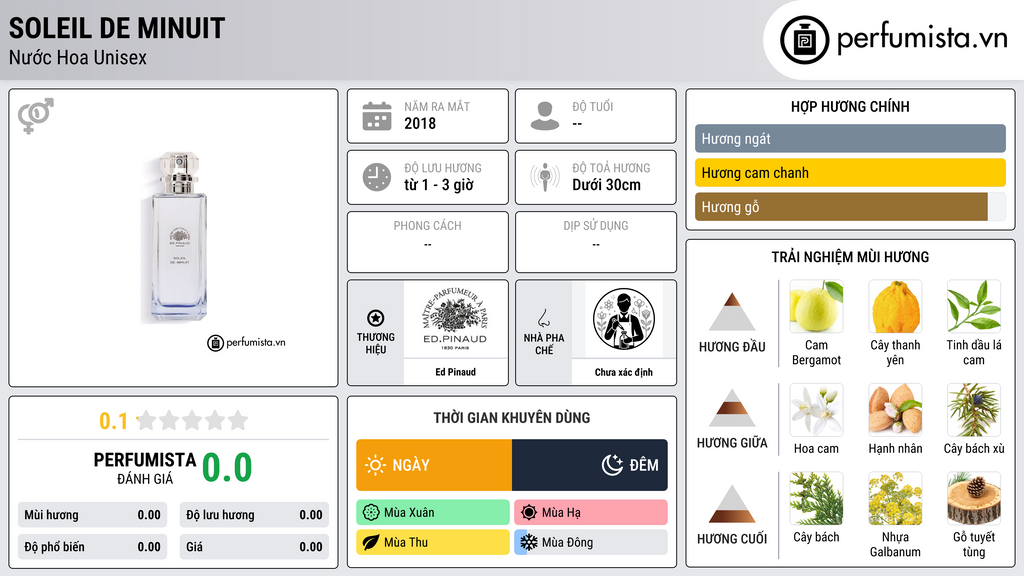Viewport: 1024px width, 576px height.
Task: Click the Độ lưu hương 0.00 score row
Action: click(254, 515)
